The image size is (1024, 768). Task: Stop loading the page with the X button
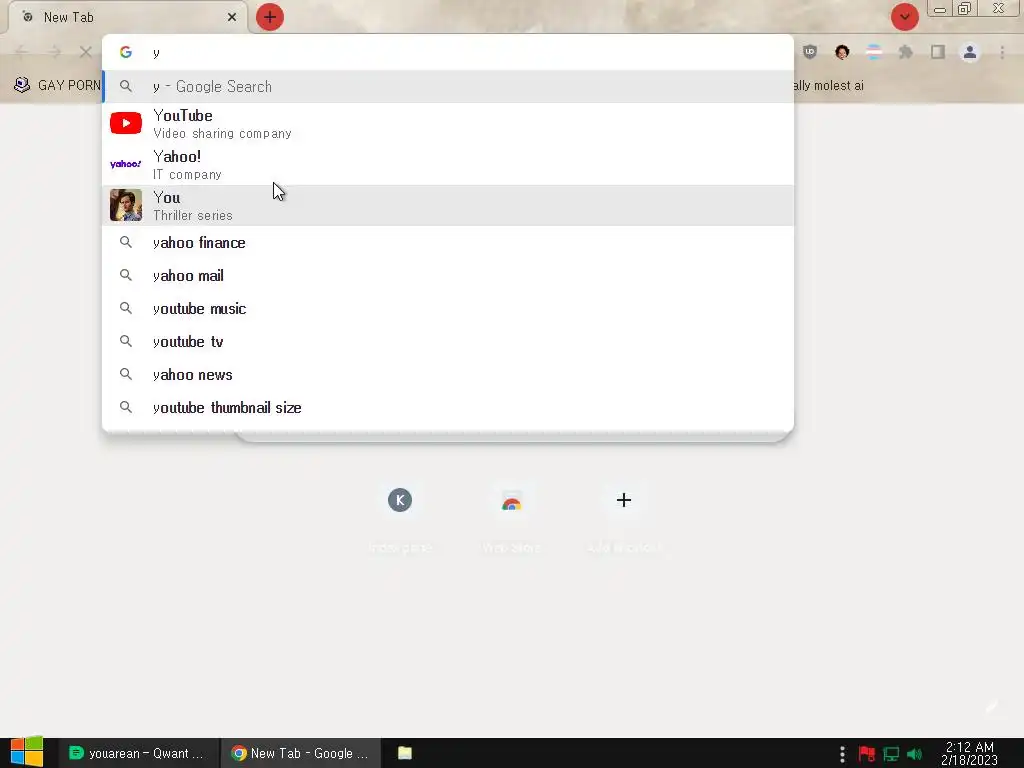point(86,52)
